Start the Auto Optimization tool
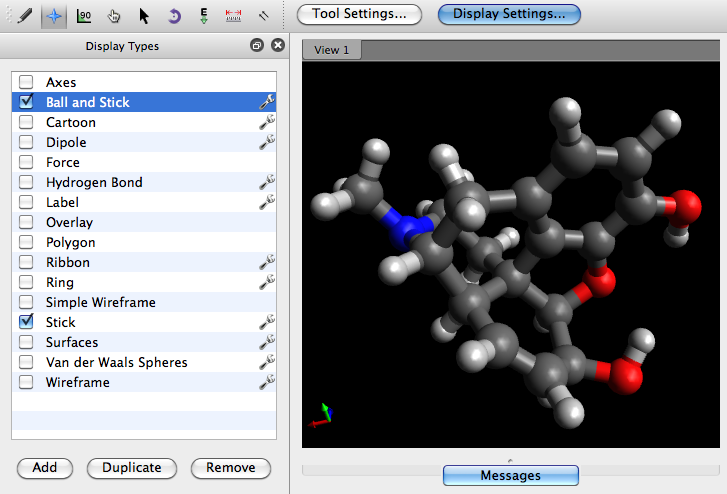 coord(204,16)
